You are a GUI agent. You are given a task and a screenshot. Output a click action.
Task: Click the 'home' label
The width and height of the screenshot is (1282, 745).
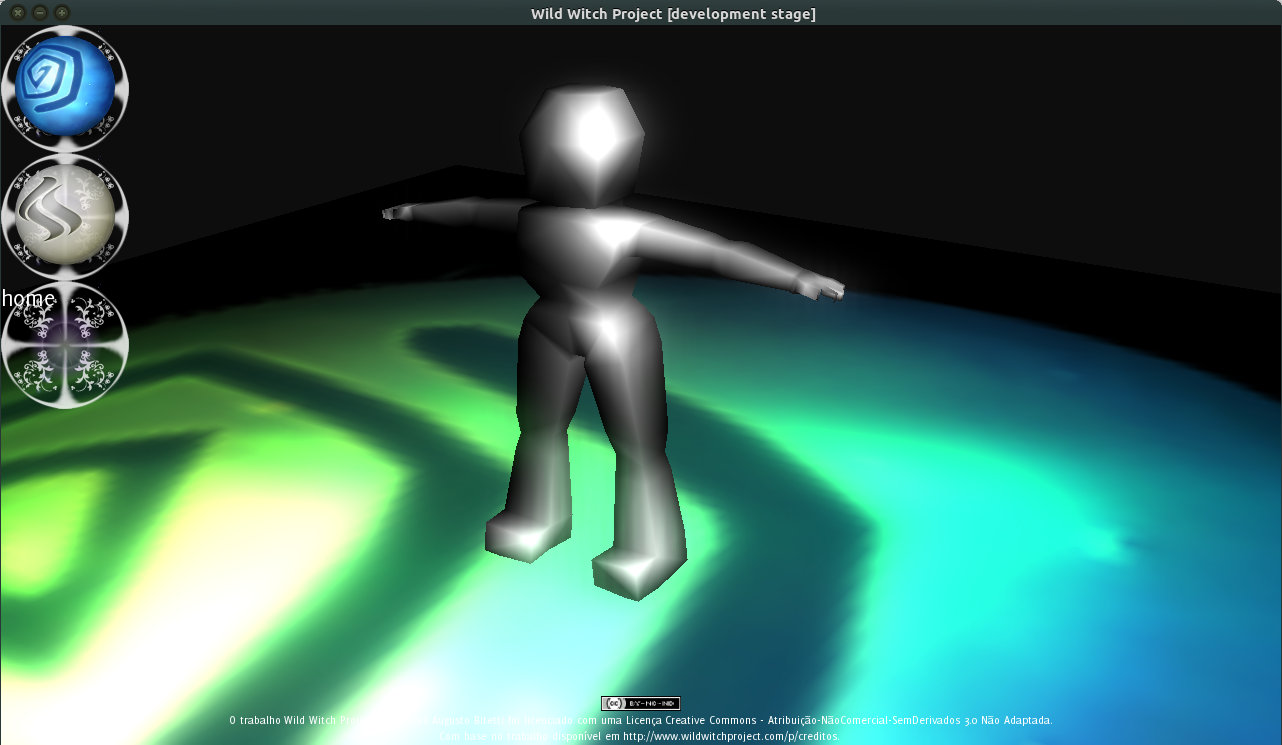click(x=28, y=298)
